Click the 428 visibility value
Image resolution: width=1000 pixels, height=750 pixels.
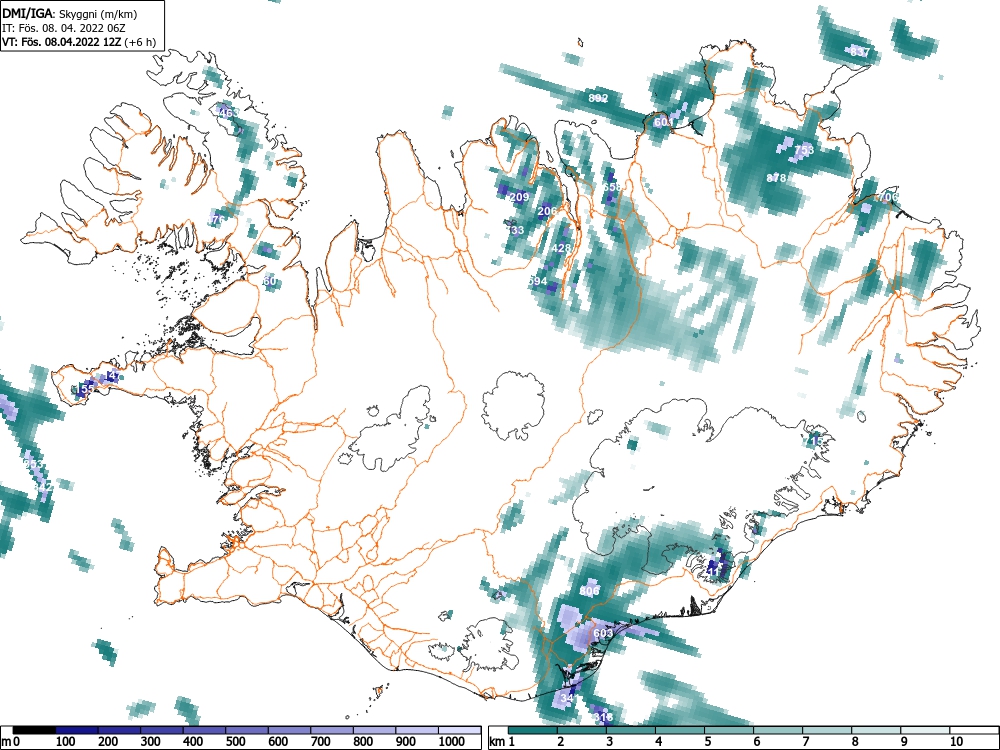(x=561, y=248)
